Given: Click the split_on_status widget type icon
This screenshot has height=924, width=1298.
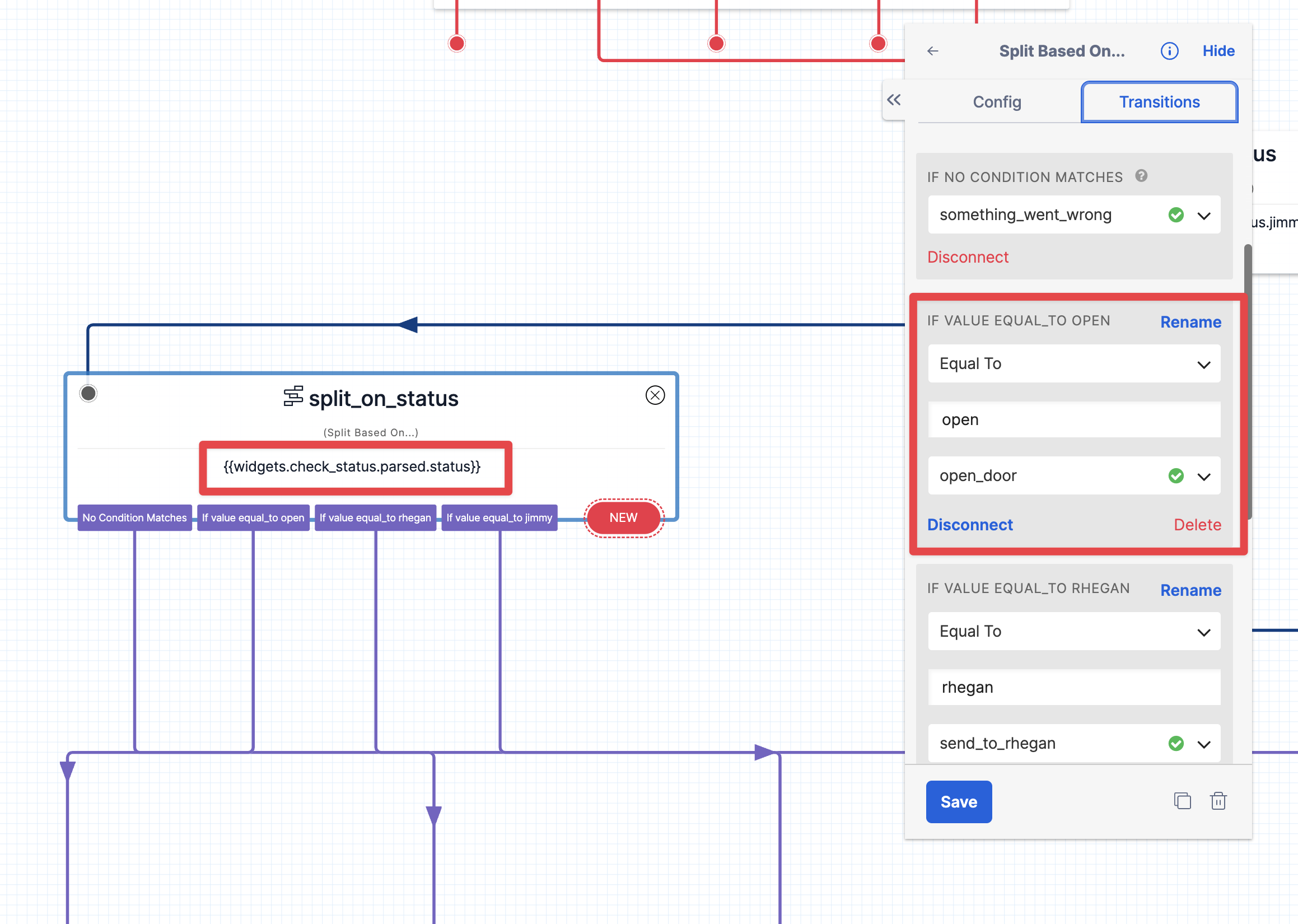Looking at the screenshot, I should [293, 396].
